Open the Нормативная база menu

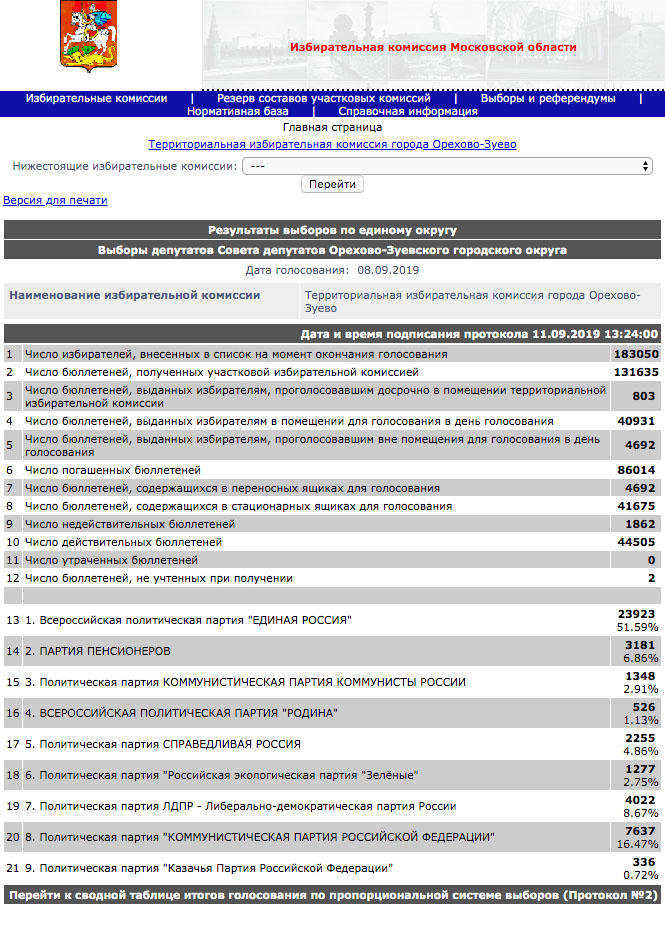tap(238, 111)
